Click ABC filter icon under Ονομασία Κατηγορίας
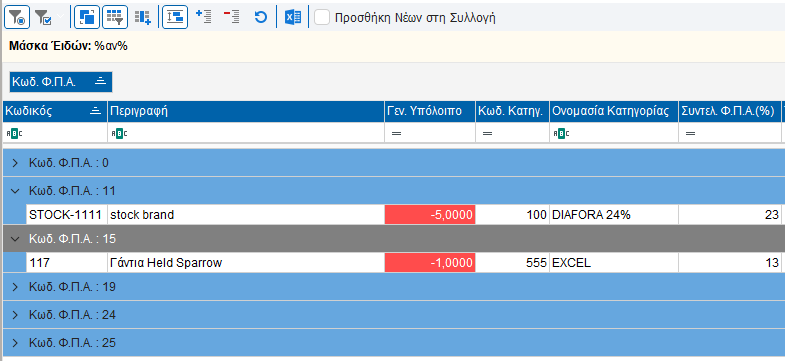785x361 pixels. click(561, 134)
